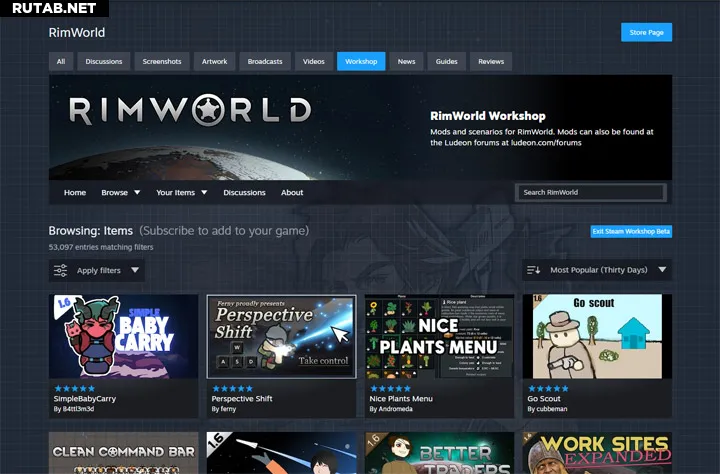Click the five-star rating under SimpleBabyCarry
Viewport: 720px width, 474px height.
click(75, 388)
